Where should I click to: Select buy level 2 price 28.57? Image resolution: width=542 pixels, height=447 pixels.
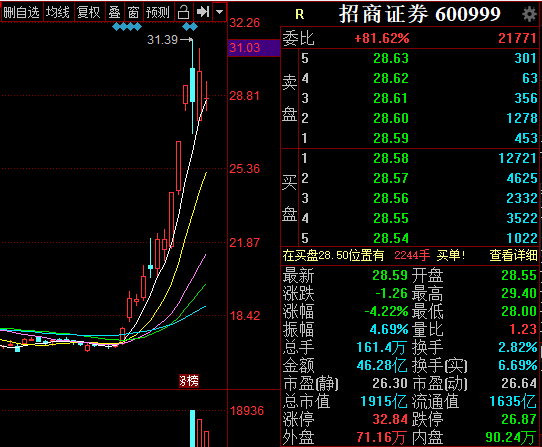391,178
